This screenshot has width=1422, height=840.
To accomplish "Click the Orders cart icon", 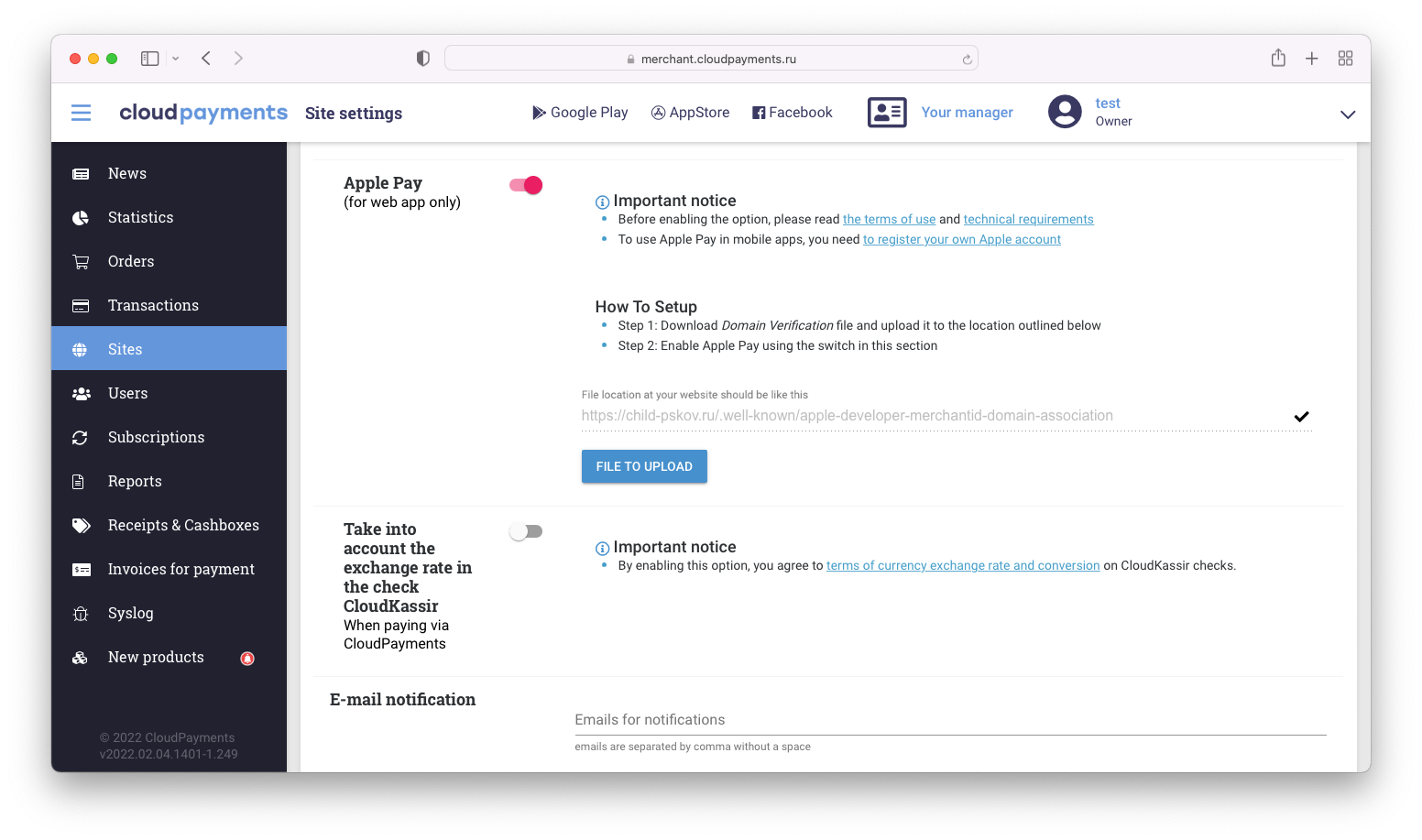I will (x=81, y=261).
